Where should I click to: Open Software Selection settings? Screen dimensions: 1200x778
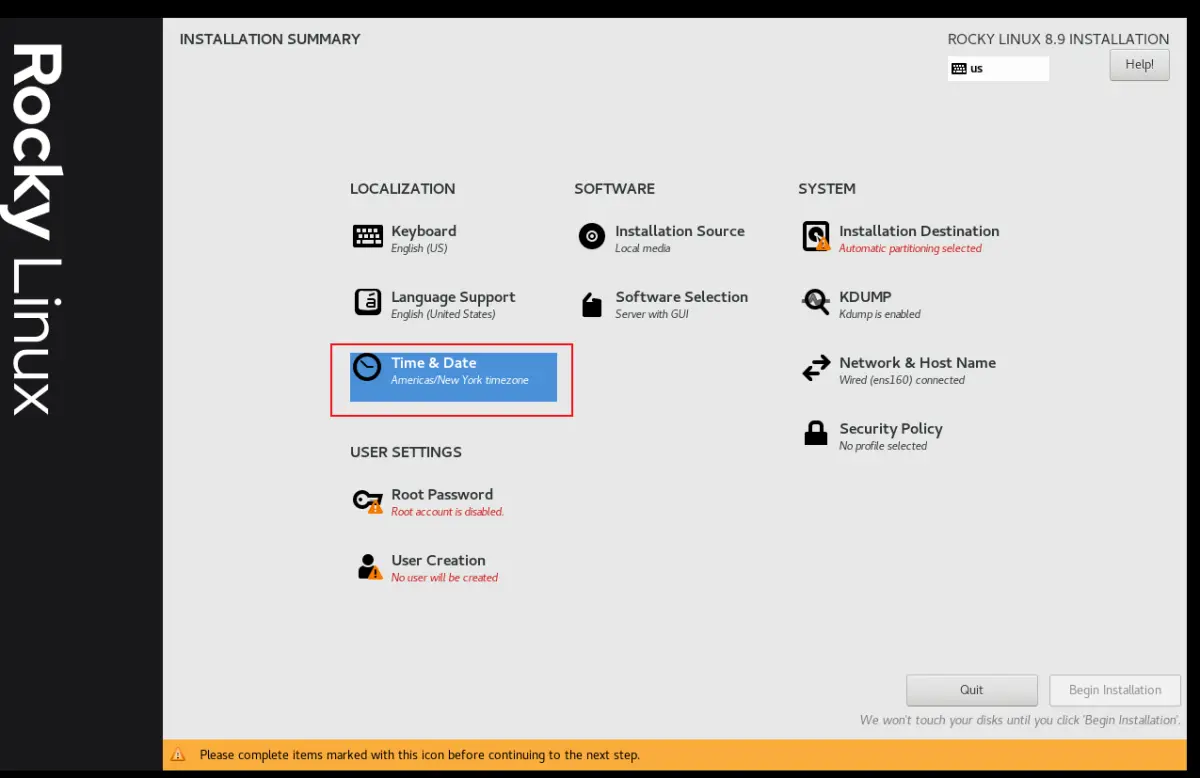[x=682, y=297]
